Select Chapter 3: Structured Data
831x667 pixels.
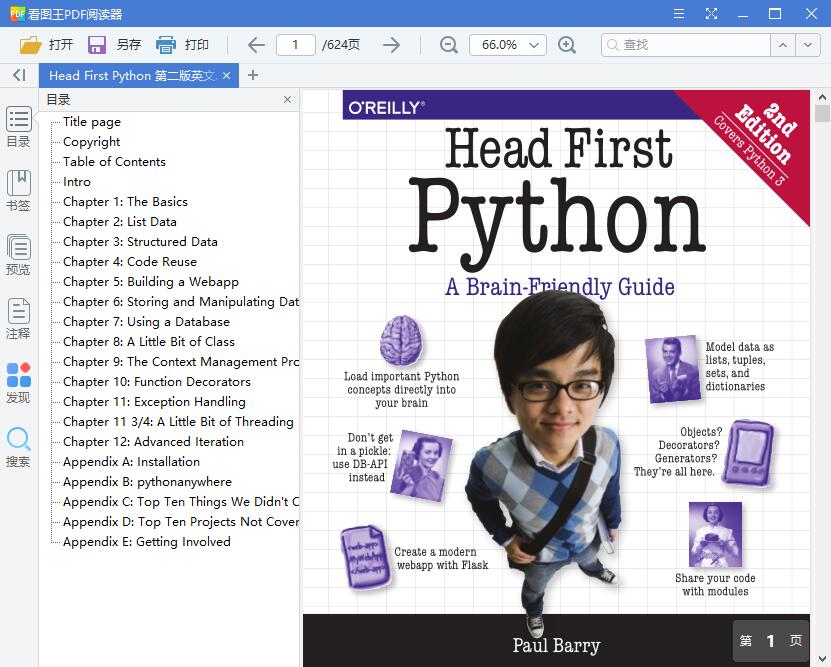pos(140,242)
